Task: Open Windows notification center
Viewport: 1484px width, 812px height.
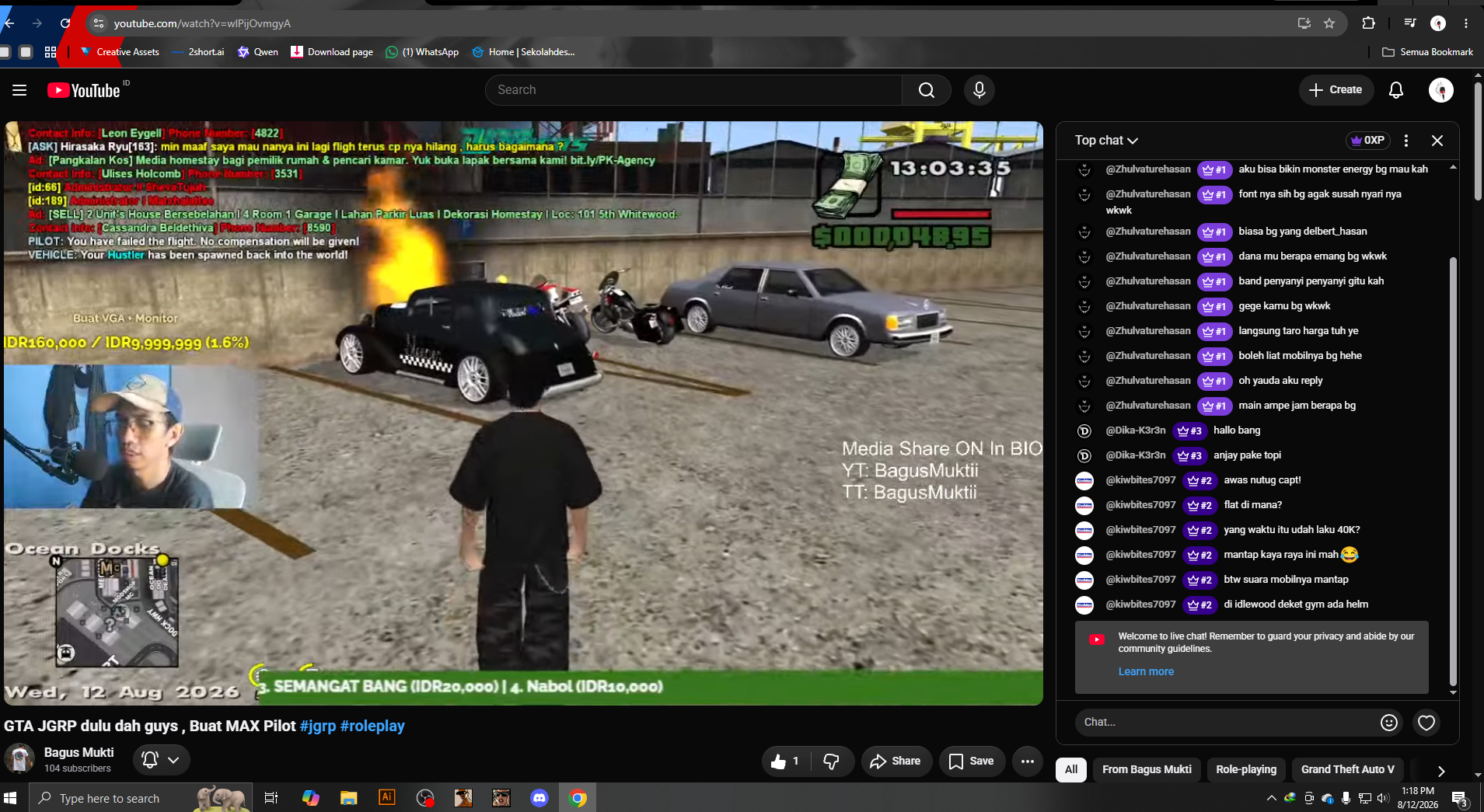Action: tap(1459, 798)
